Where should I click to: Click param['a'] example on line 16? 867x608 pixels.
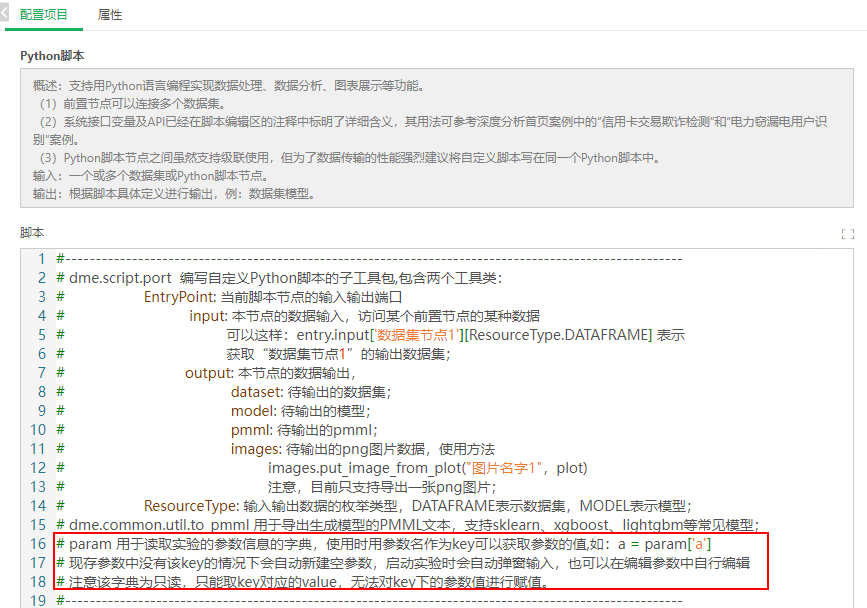point(675,544)
